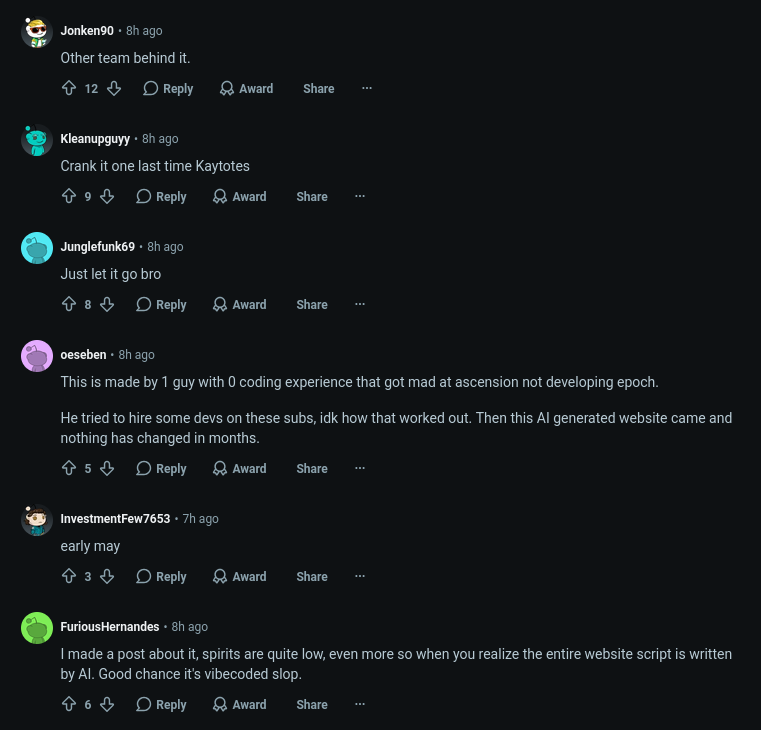The height and width of the screenshot is (730, 761).
Task: Open Jonken90's avatar profile picture
Action: (37, 32)
